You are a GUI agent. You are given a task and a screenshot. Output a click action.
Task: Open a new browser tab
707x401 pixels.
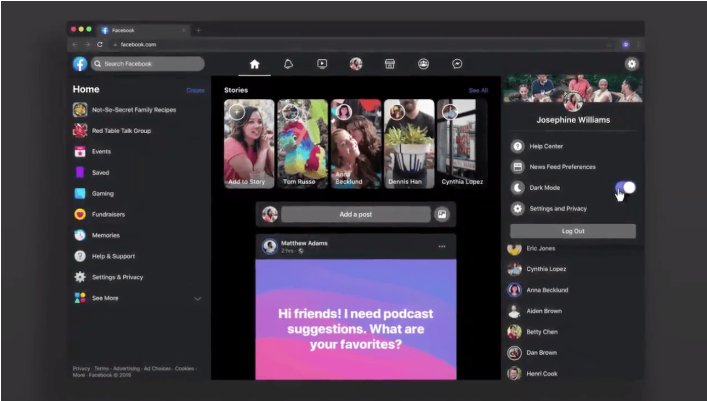pyautogui.click(x=198, y=30)
